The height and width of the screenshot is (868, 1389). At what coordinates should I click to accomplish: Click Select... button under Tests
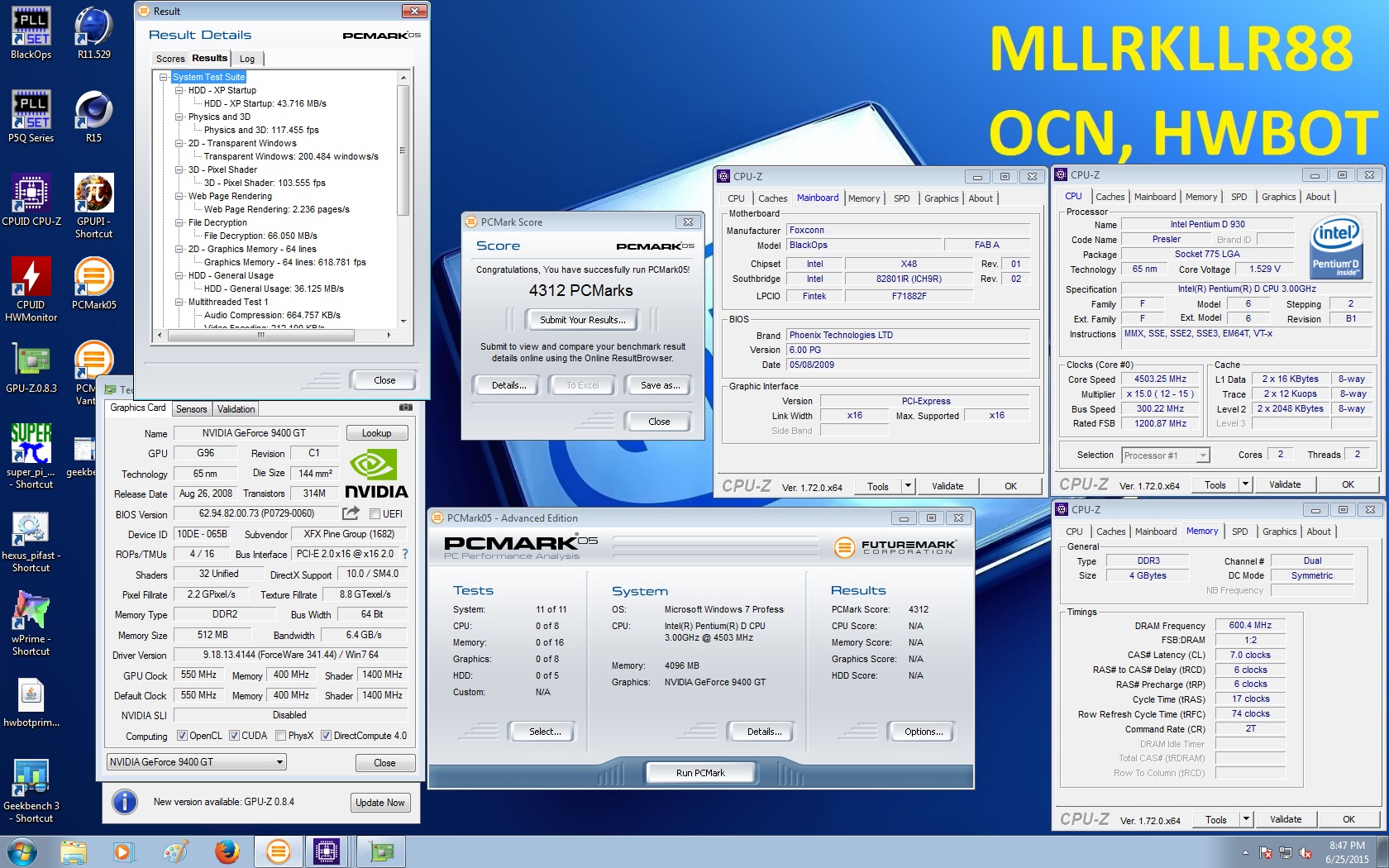[545, 732]
